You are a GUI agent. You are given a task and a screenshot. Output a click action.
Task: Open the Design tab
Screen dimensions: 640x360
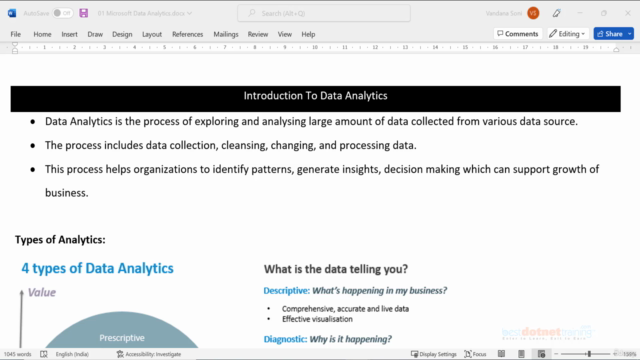pos(122,34)
